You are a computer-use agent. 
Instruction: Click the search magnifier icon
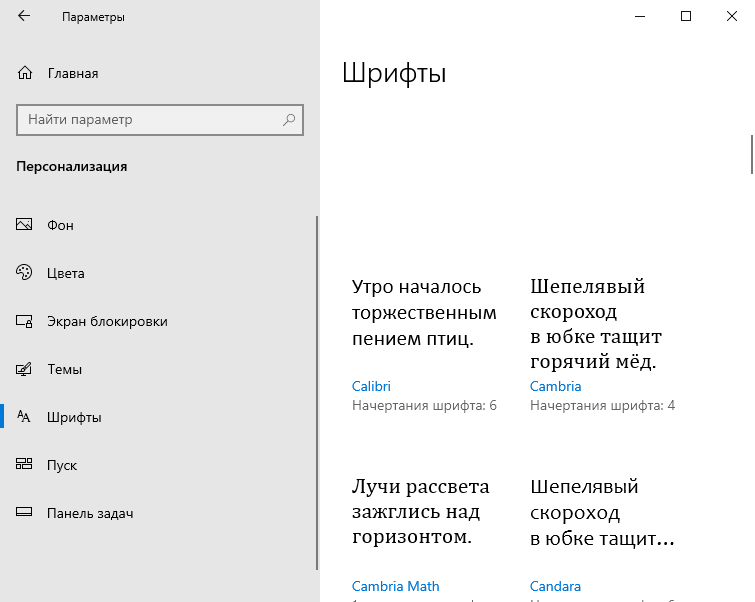(x=289, y=119)
